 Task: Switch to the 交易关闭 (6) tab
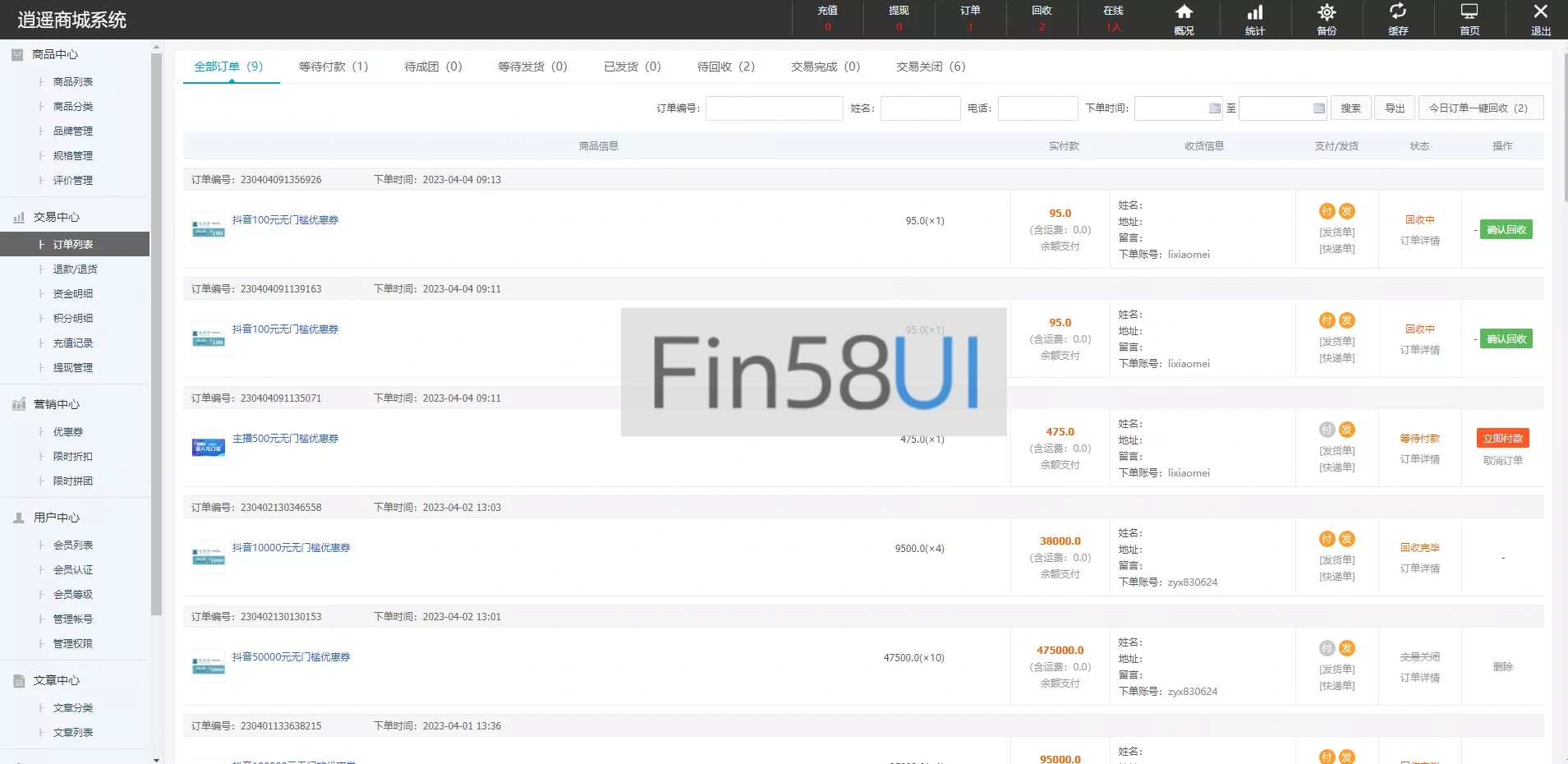(931, 67)
